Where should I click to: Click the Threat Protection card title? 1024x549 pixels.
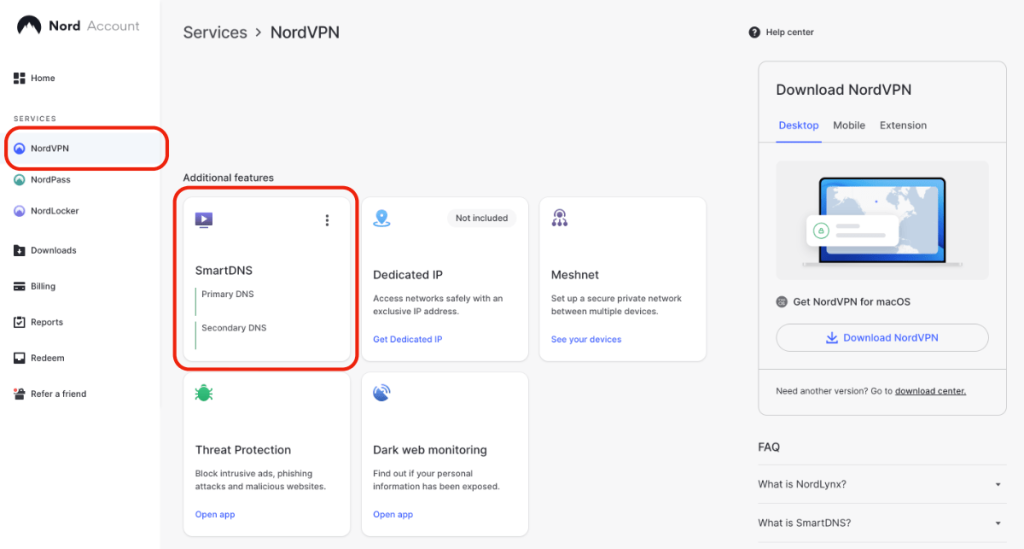tap(243, 450)
